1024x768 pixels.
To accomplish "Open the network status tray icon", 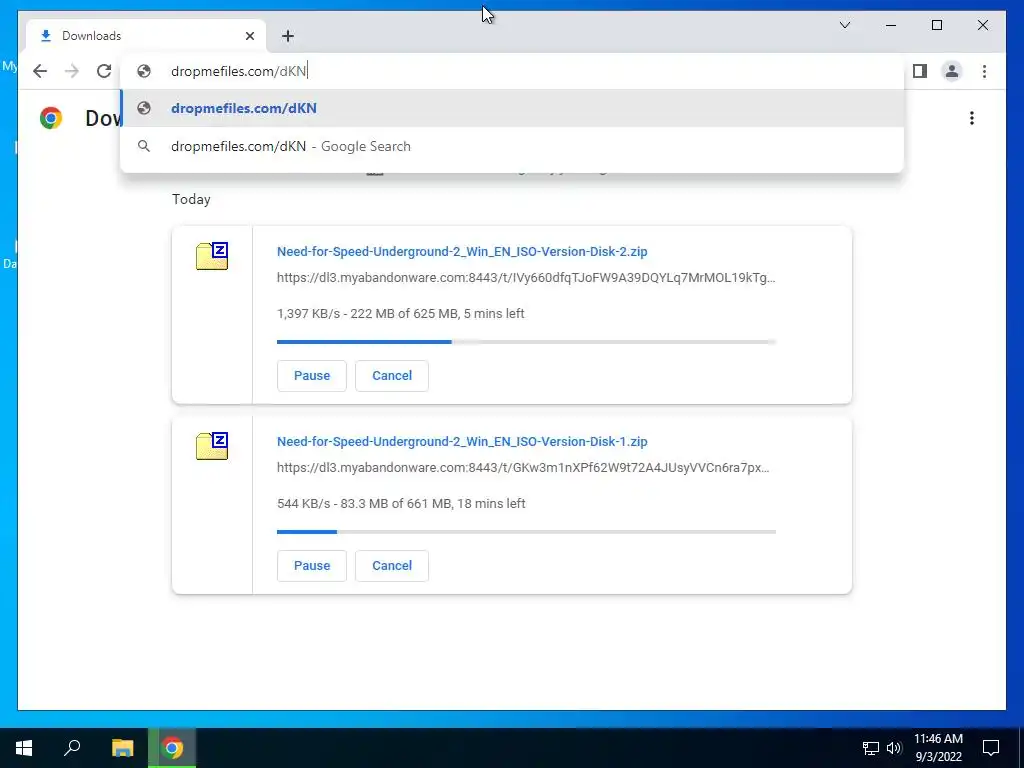I will click(871, 748).
